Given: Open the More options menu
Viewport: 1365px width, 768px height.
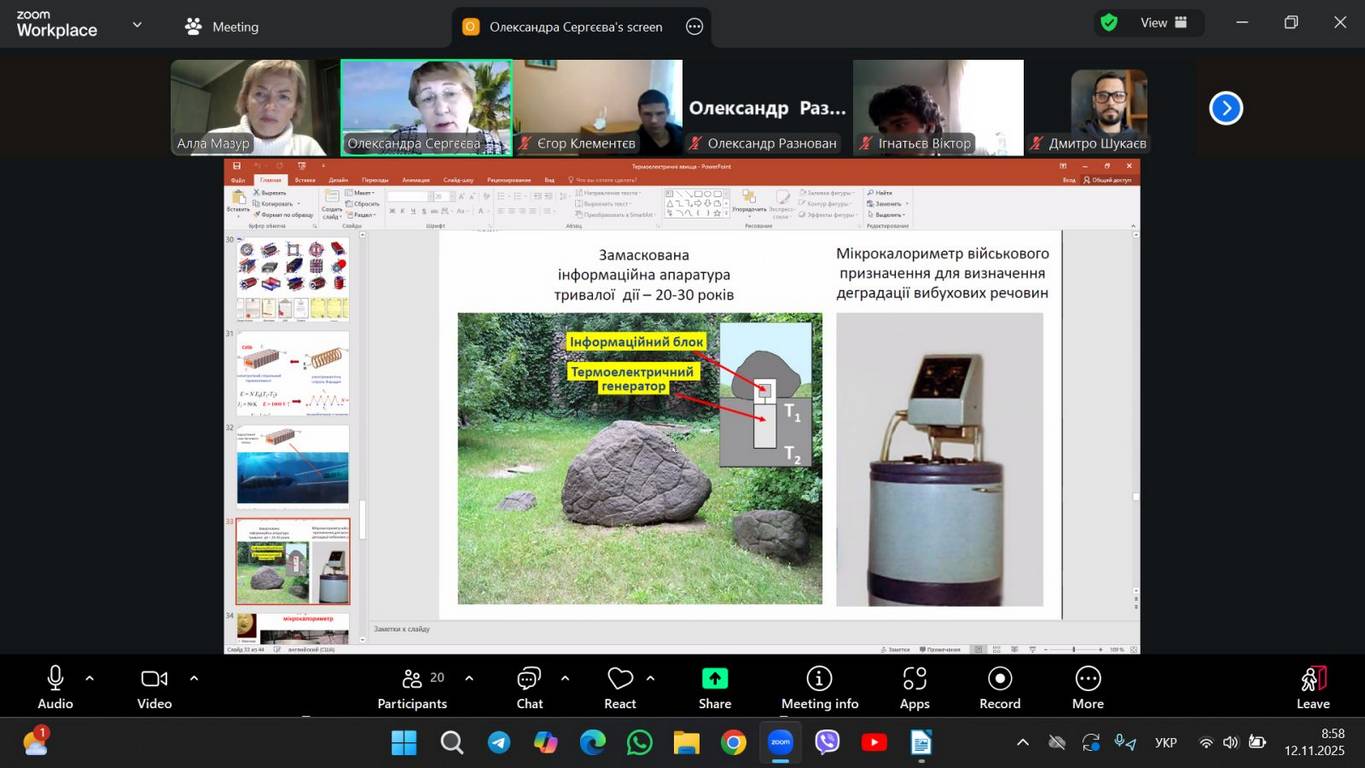Looking at the screenshot, I should pyautogui.click(x=1087, y=687).
